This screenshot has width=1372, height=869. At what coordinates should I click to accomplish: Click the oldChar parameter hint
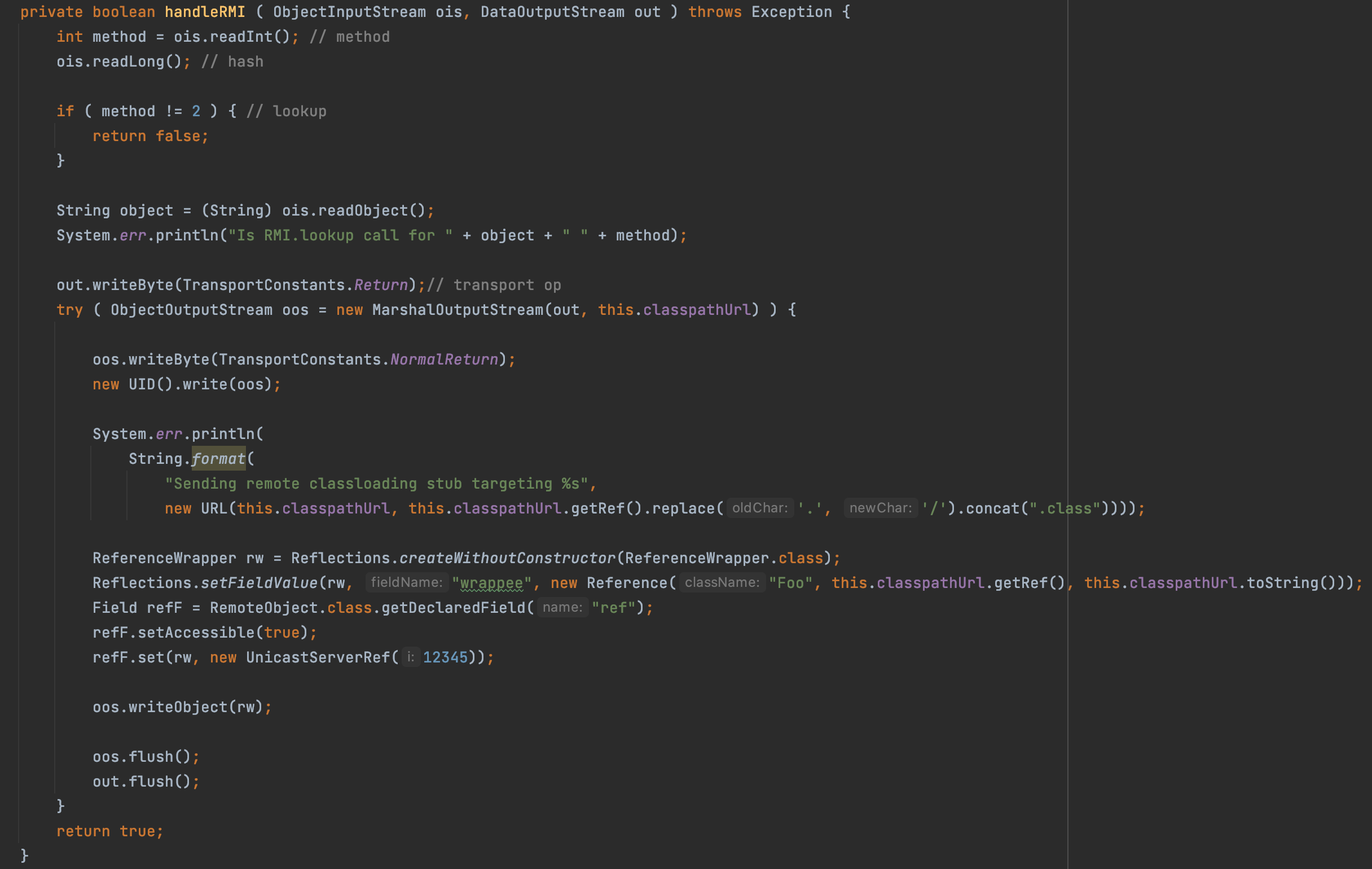(x=759, y=508)
